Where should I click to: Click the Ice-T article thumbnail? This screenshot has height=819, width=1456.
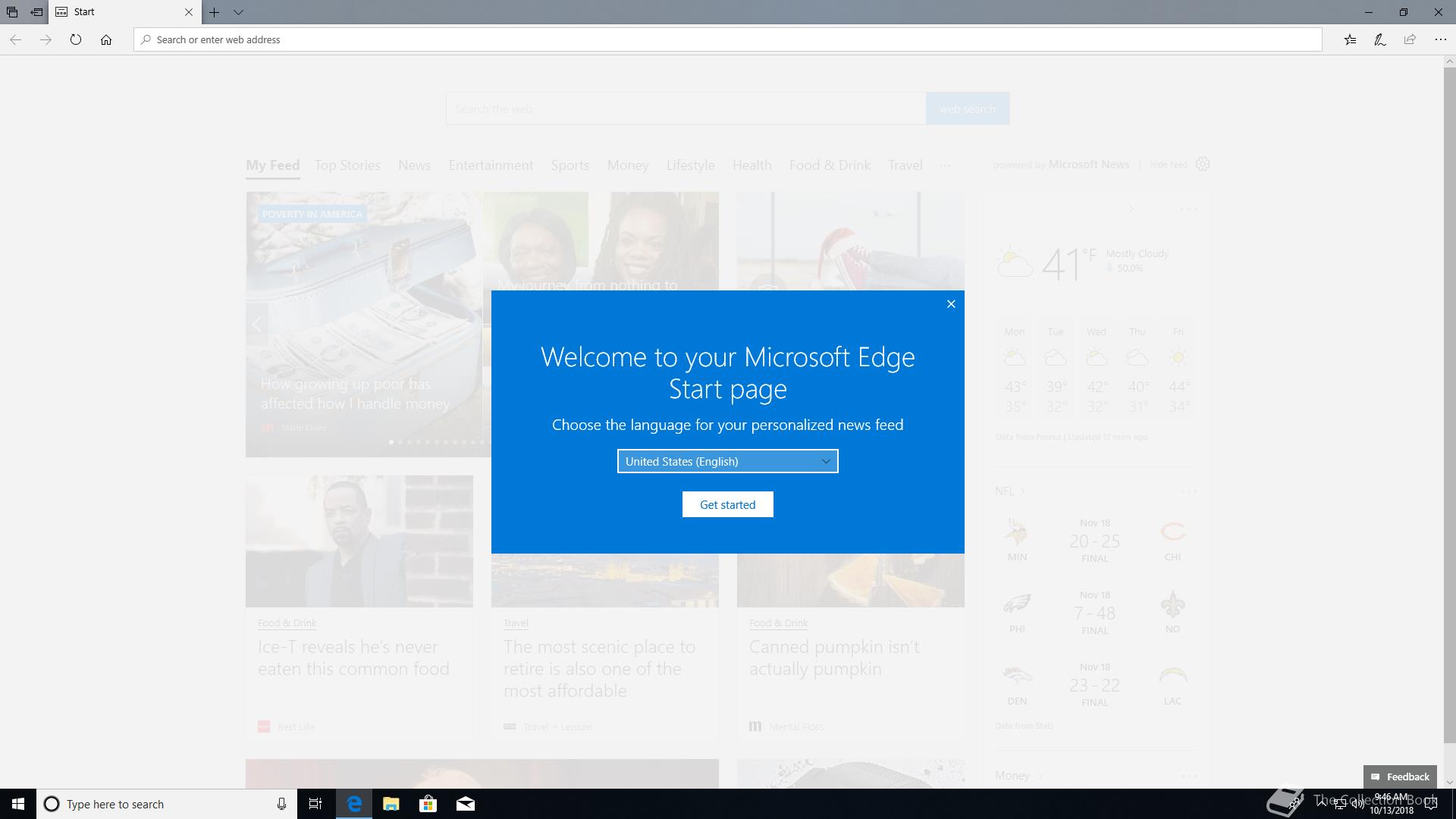(359, 541)
